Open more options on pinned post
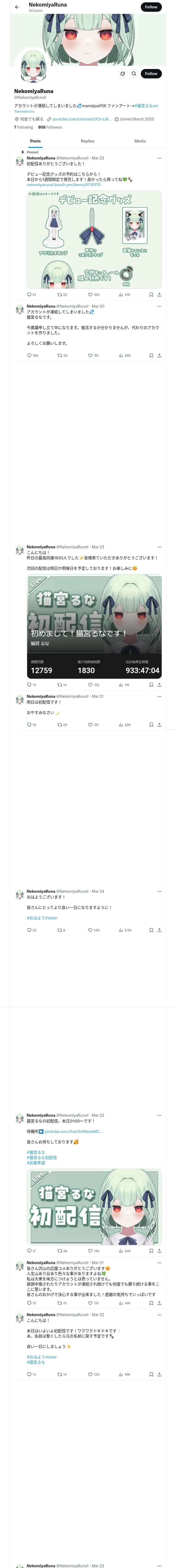176x1568 pixels. point(159,158)
